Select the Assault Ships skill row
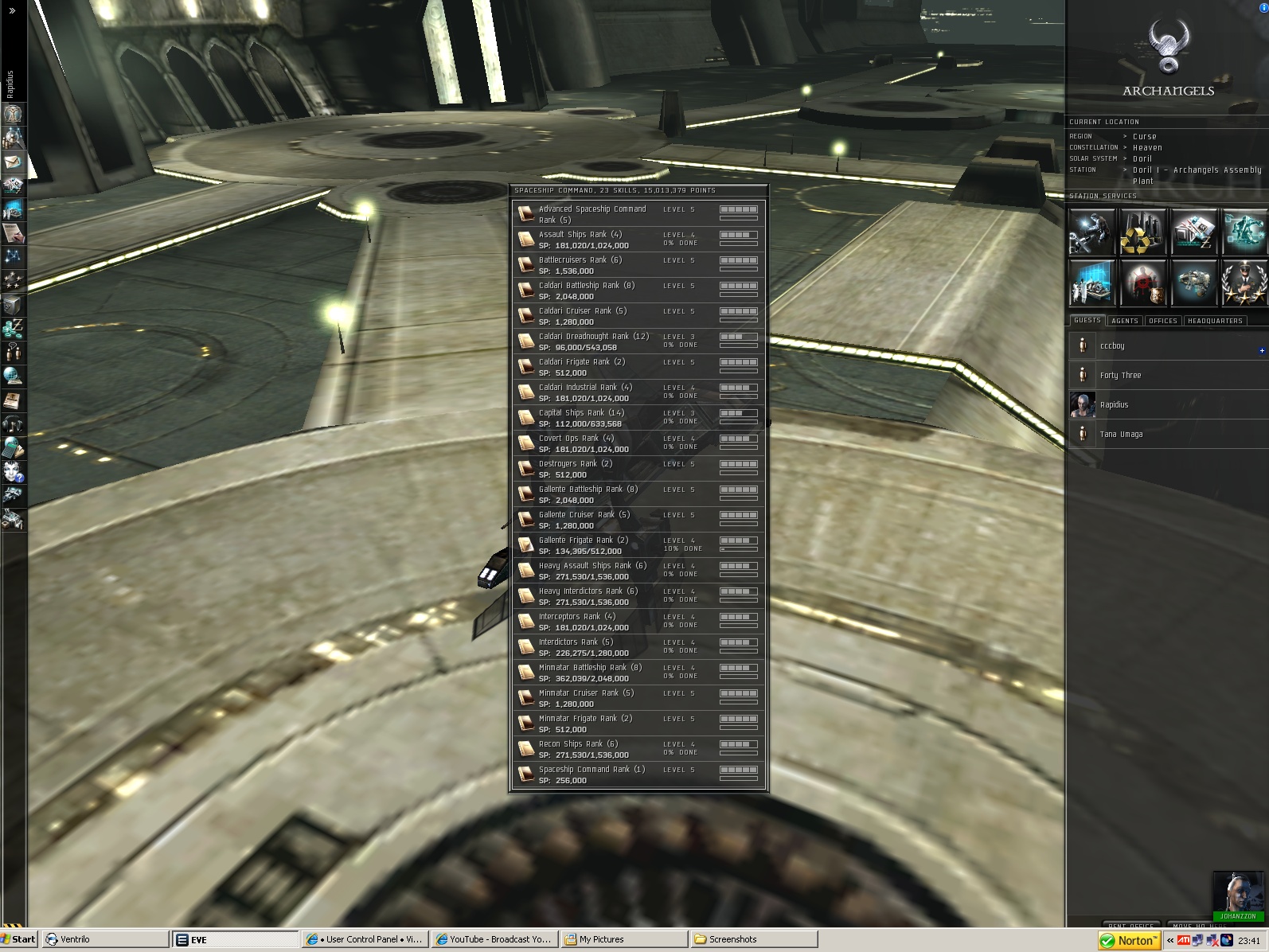The image size is (1269, 952). click(638, 240)
